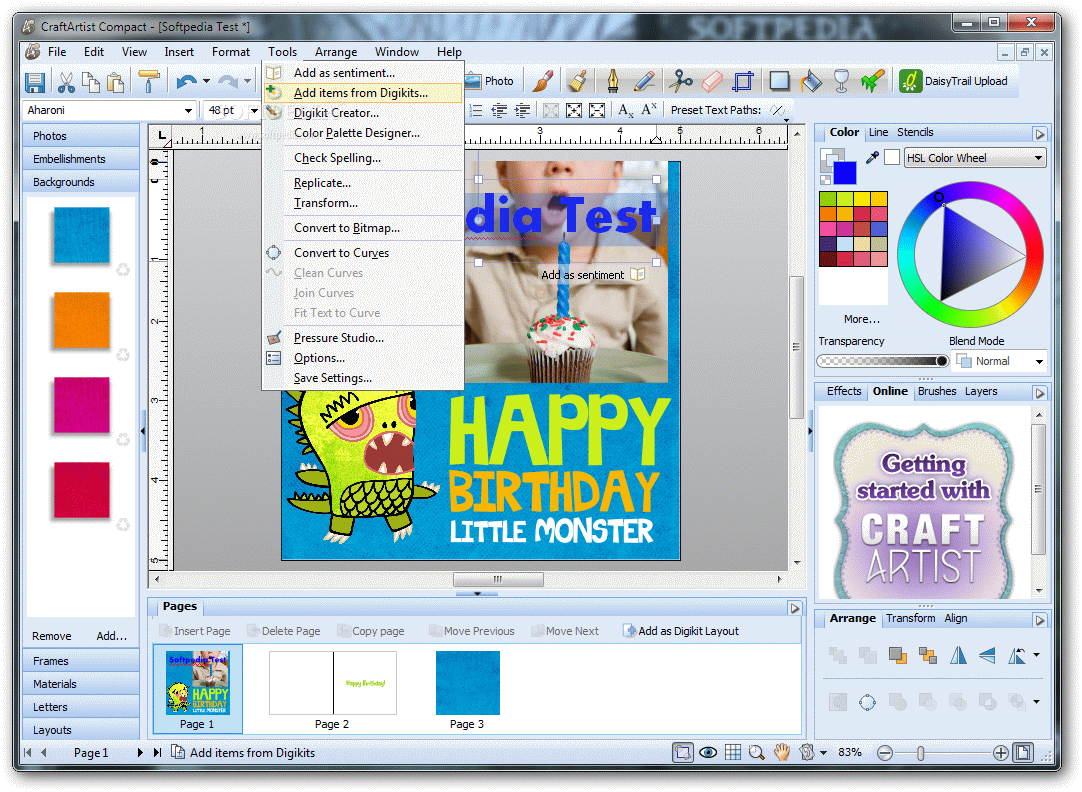Viewport: 1082px width, 792px height.
Task: Open the font size 48 pt dropdown
Action: point(254,110)
